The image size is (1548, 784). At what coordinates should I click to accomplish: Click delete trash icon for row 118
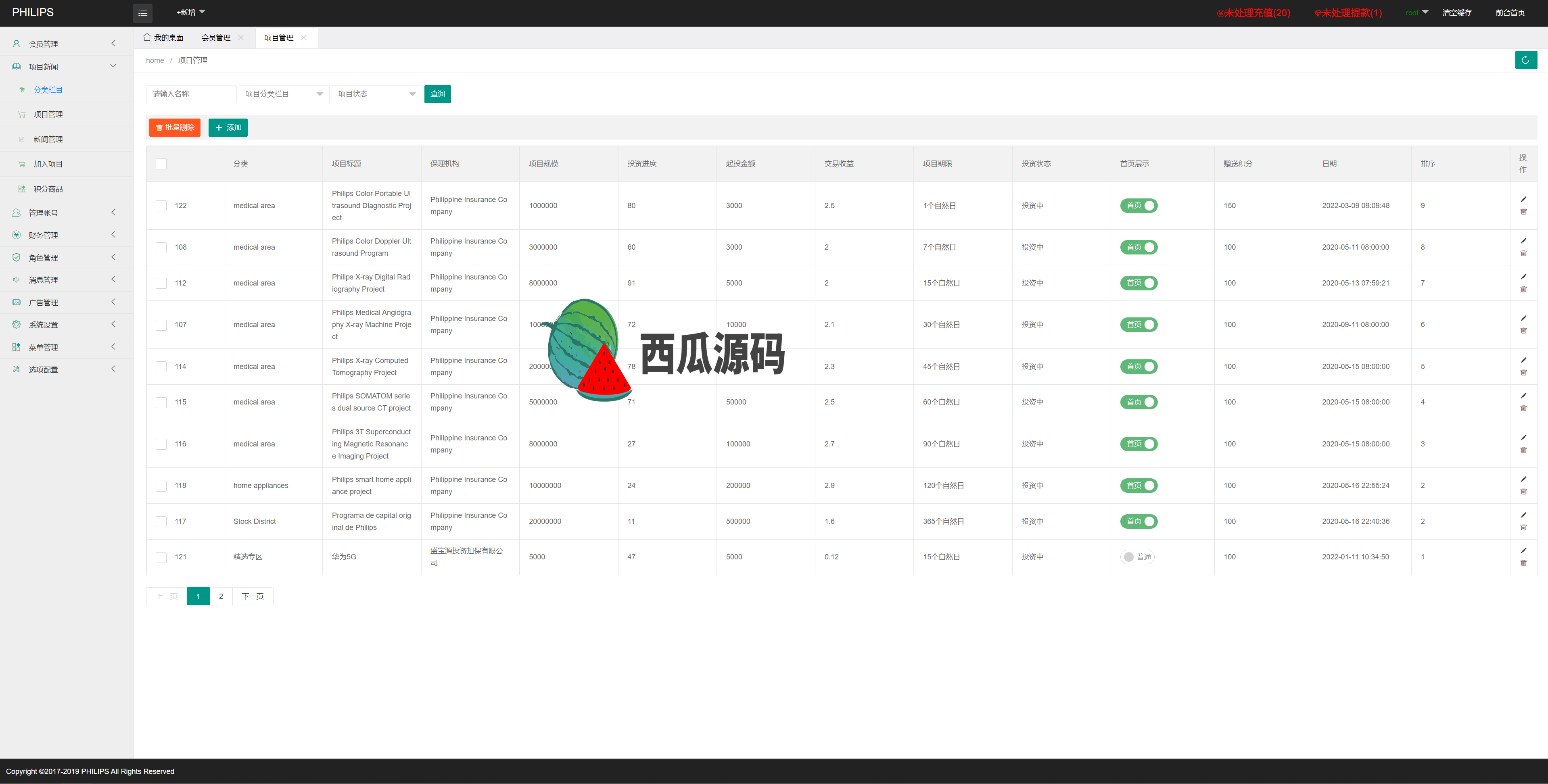[1523, 492]
